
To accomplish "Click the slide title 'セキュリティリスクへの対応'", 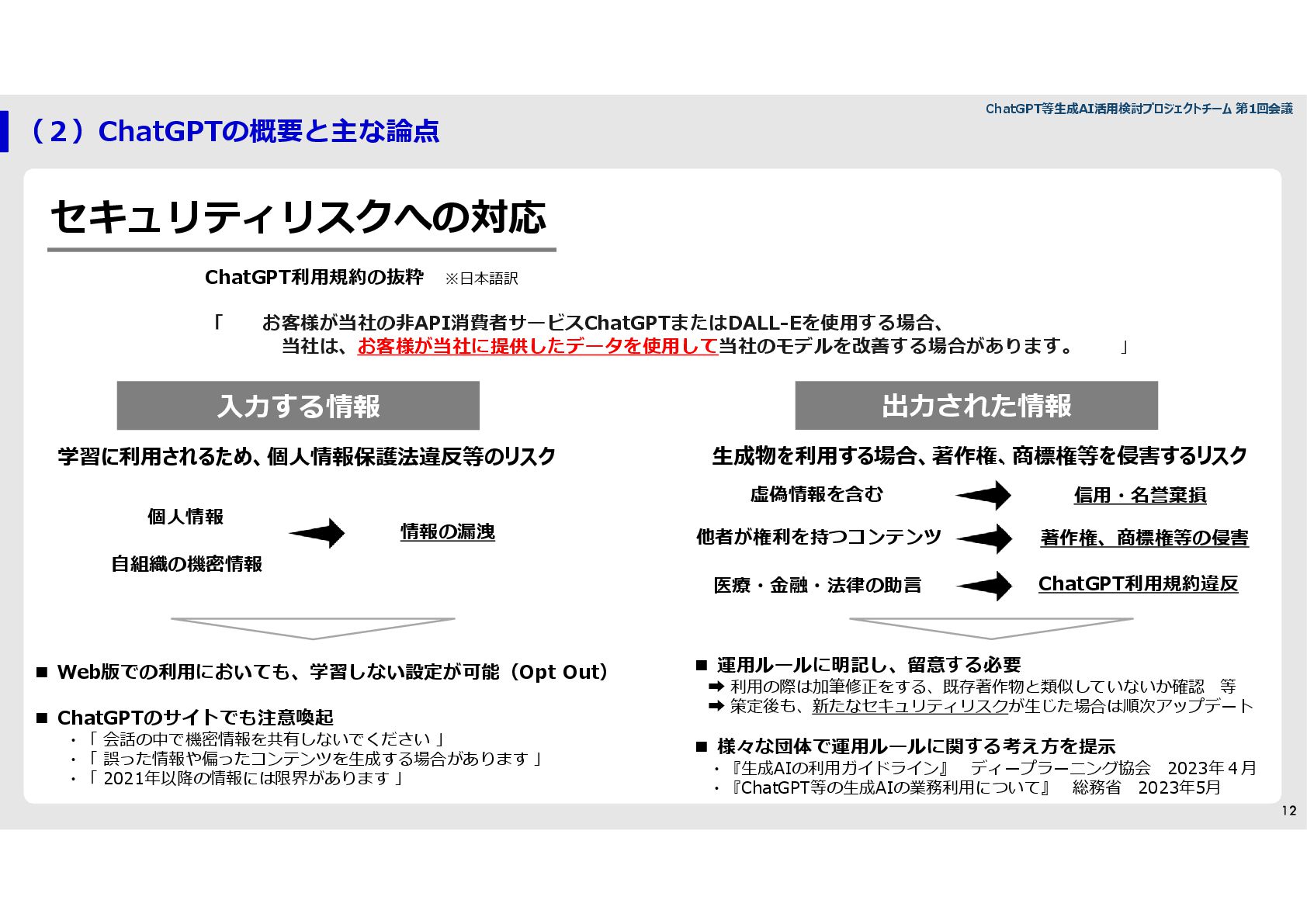I will (299, 216).
